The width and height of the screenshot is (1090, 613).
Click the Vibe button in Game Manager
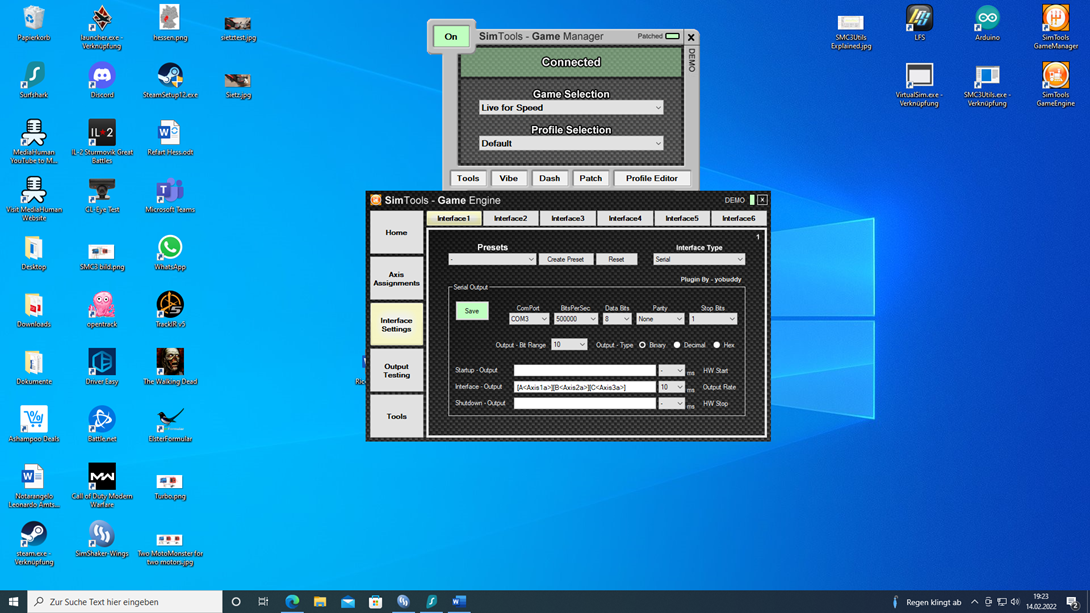pyautogui.click(x=508, y=179)
